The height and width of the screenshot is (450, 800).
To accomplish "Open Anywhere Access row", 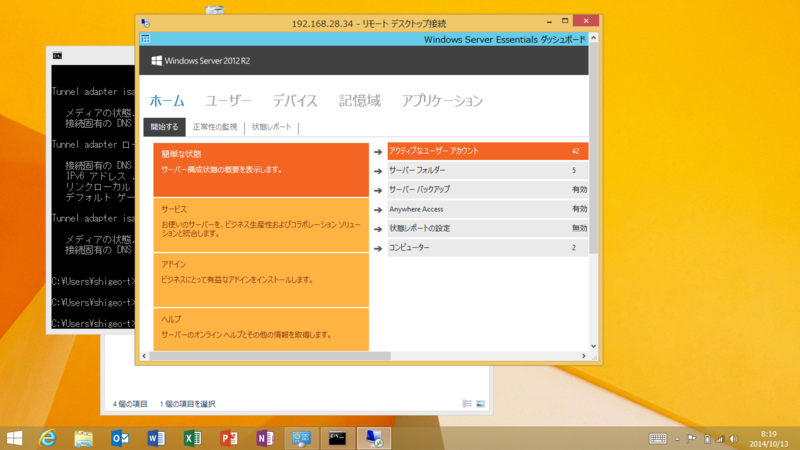I will coord(488,209).
